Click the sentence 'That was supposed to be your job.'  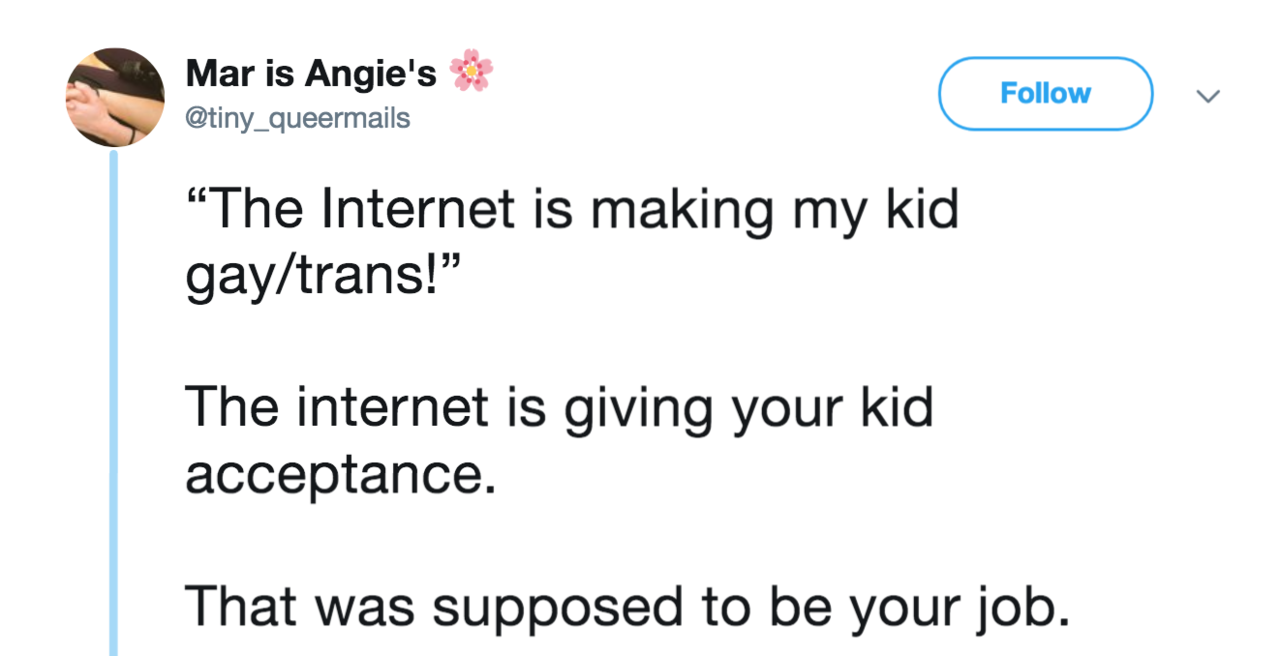point(627,607)
